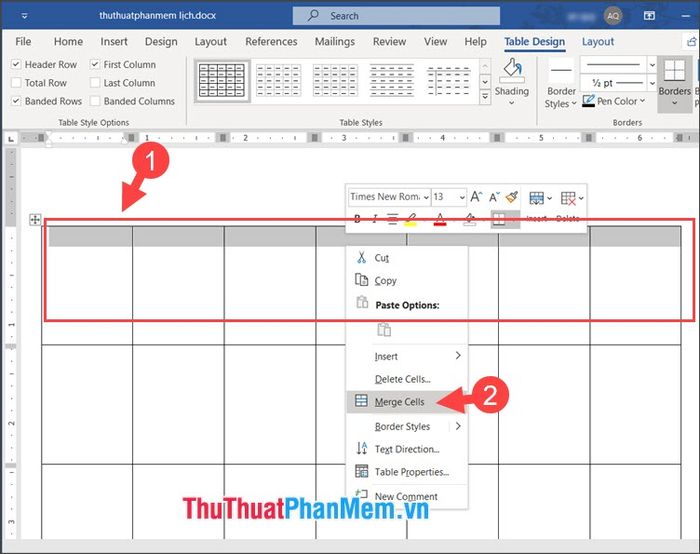
Task: Click shading color button in mini toolbar
Action: point(470,219)
